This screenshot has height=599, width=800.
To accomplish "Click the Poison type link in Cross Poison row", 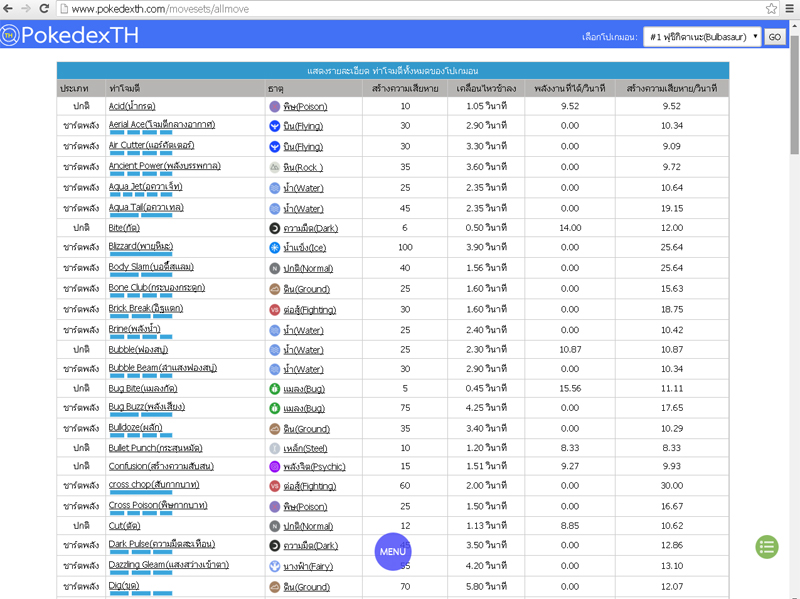I will pos(305,507).
